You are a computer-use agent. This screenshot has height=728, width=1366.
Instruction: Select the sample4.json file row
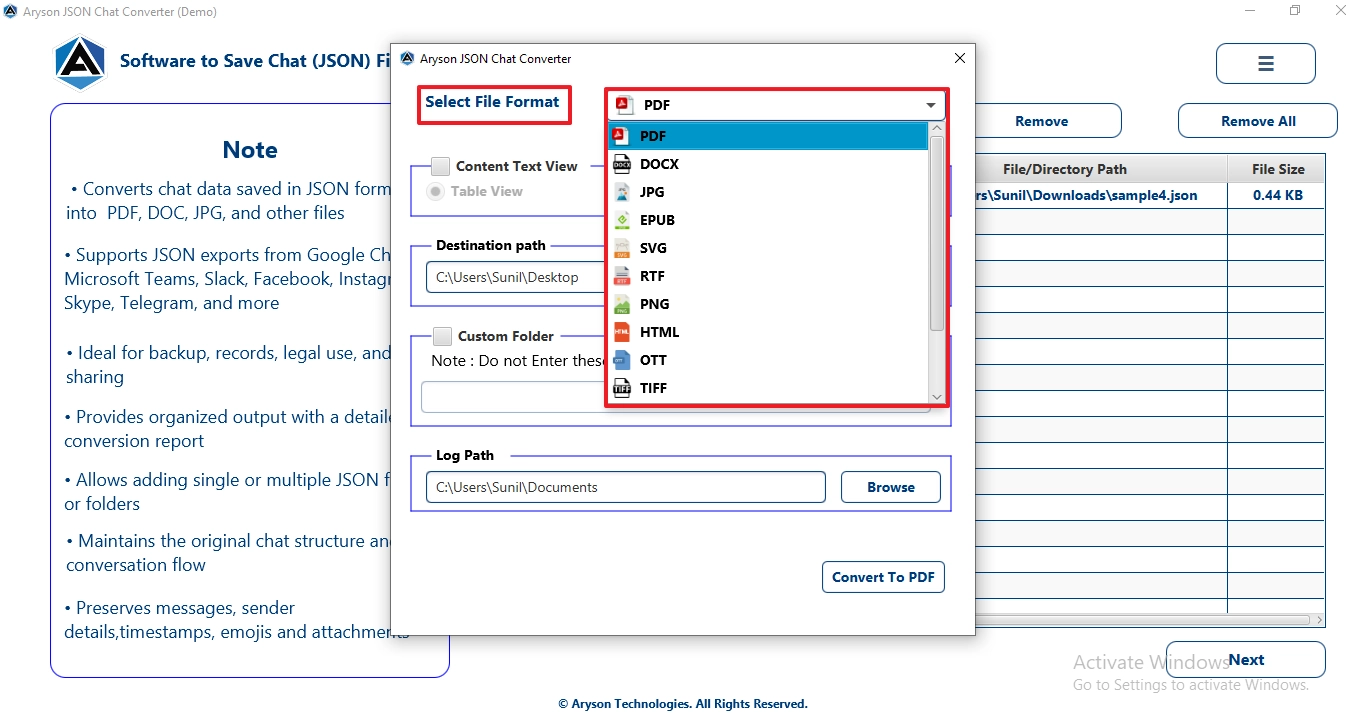pyautogui.click(x=1150, y=195)
